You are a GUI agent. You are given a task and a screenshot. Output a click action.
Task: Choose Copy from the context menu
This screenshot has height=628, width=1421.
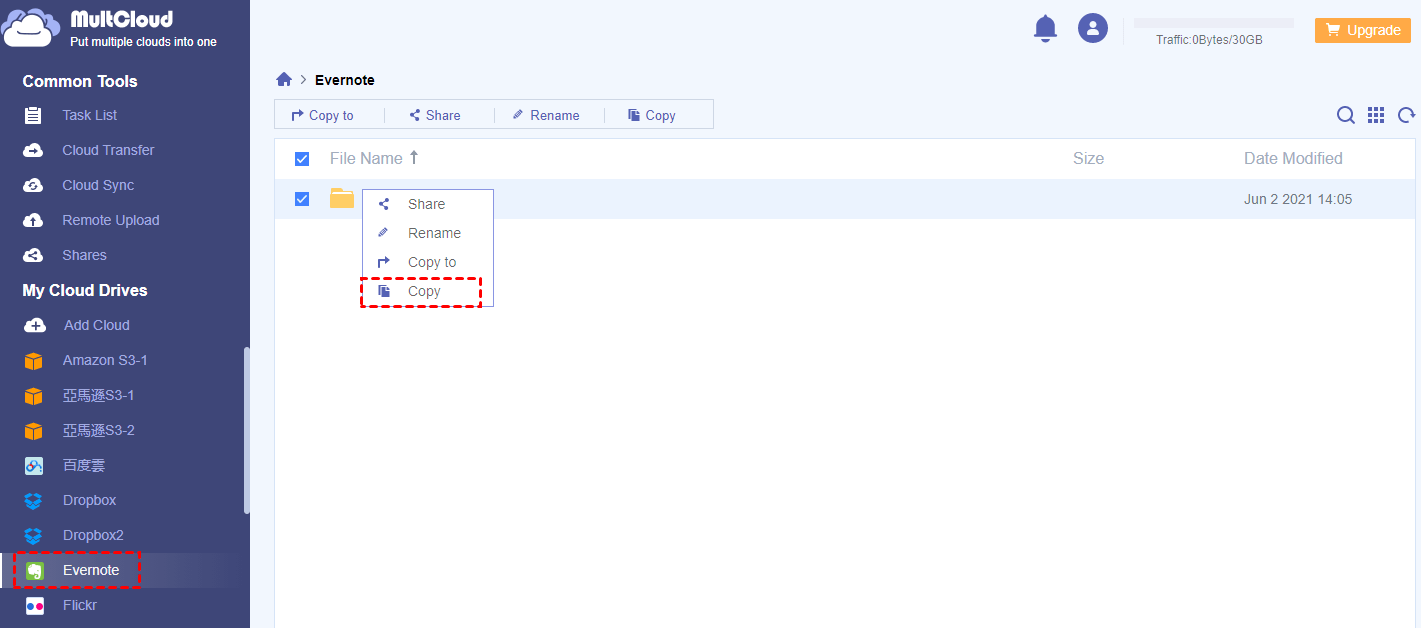[x=427, y=291]
